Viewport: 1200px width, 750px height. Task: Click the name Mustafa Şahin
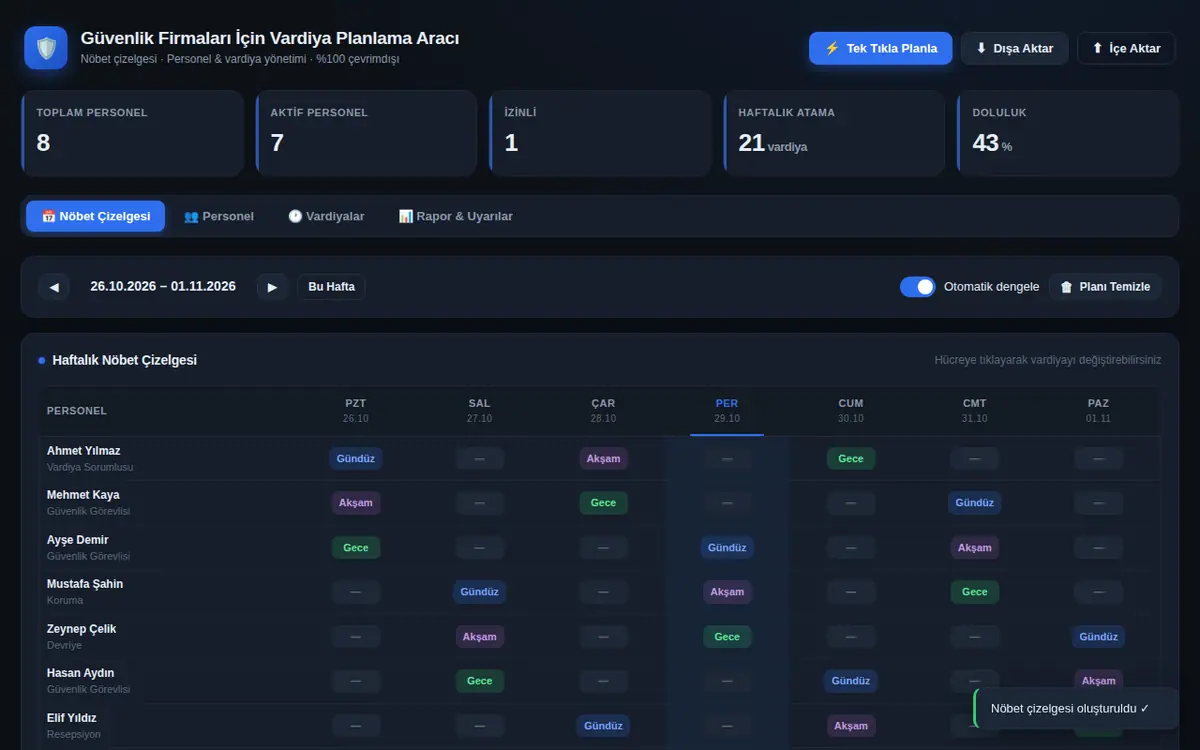click(x=85, y=584)
